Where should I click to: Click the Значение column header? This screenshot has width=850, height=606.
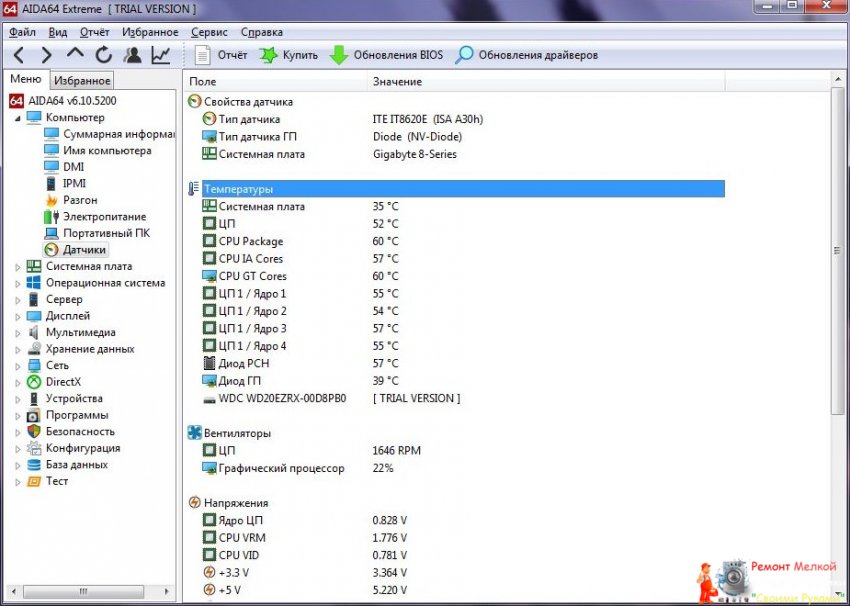click(397, 81)
